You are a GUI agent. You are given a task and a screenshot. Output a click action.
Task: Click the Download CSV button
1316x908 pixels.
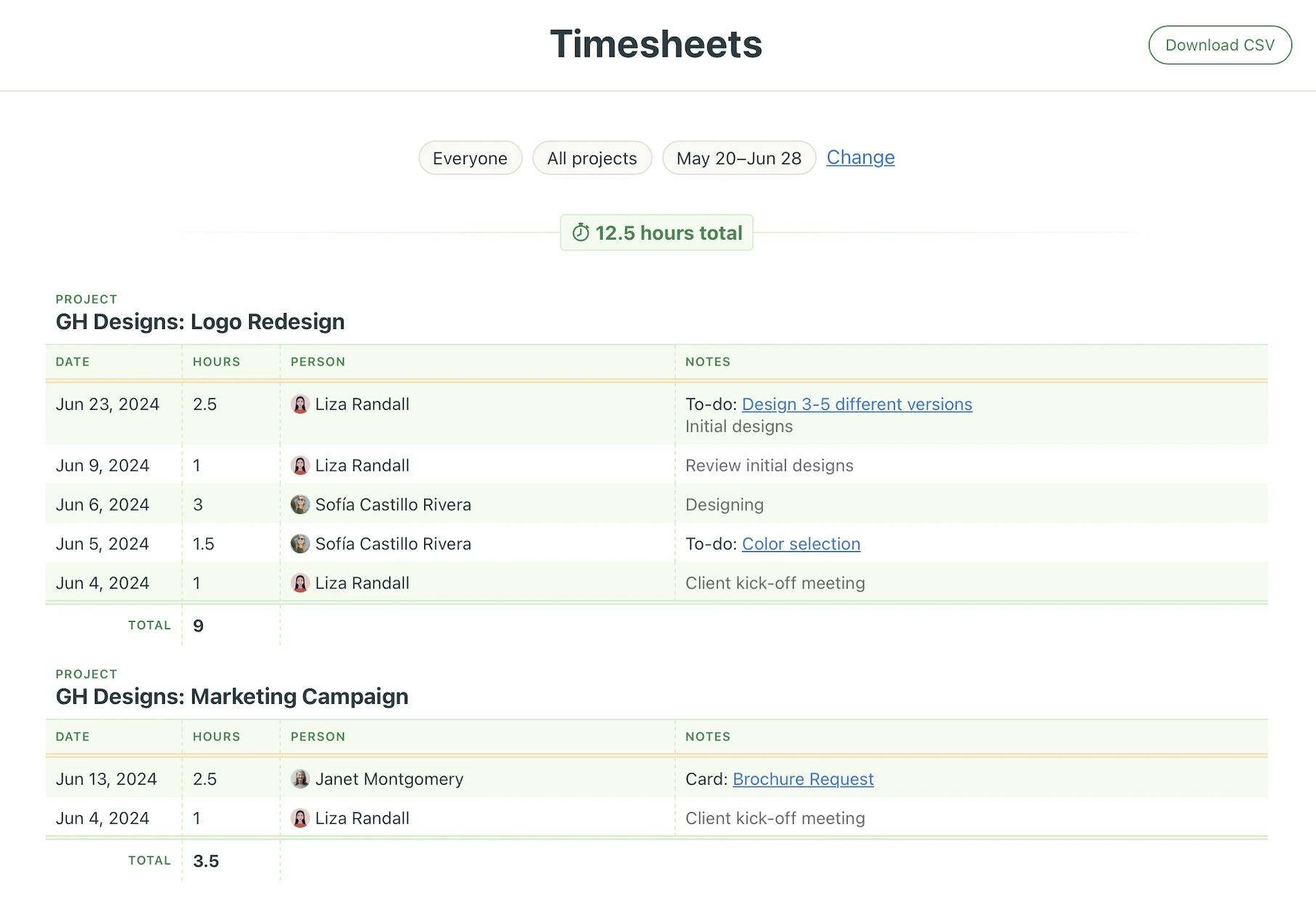[1219, 44]
